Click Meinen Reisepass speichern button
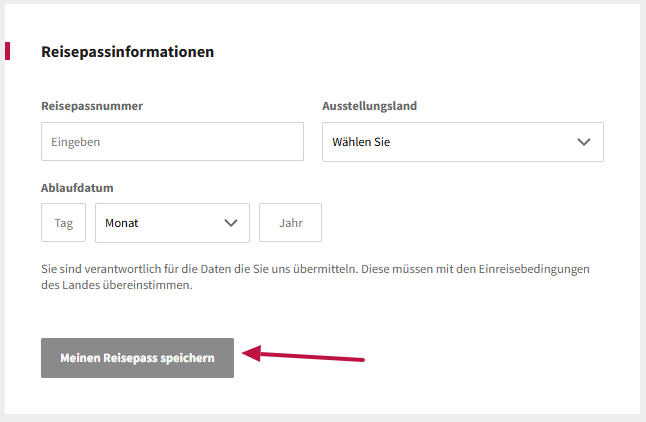The image size is (646, 422). pyautogui.click(x=137, y=358)
